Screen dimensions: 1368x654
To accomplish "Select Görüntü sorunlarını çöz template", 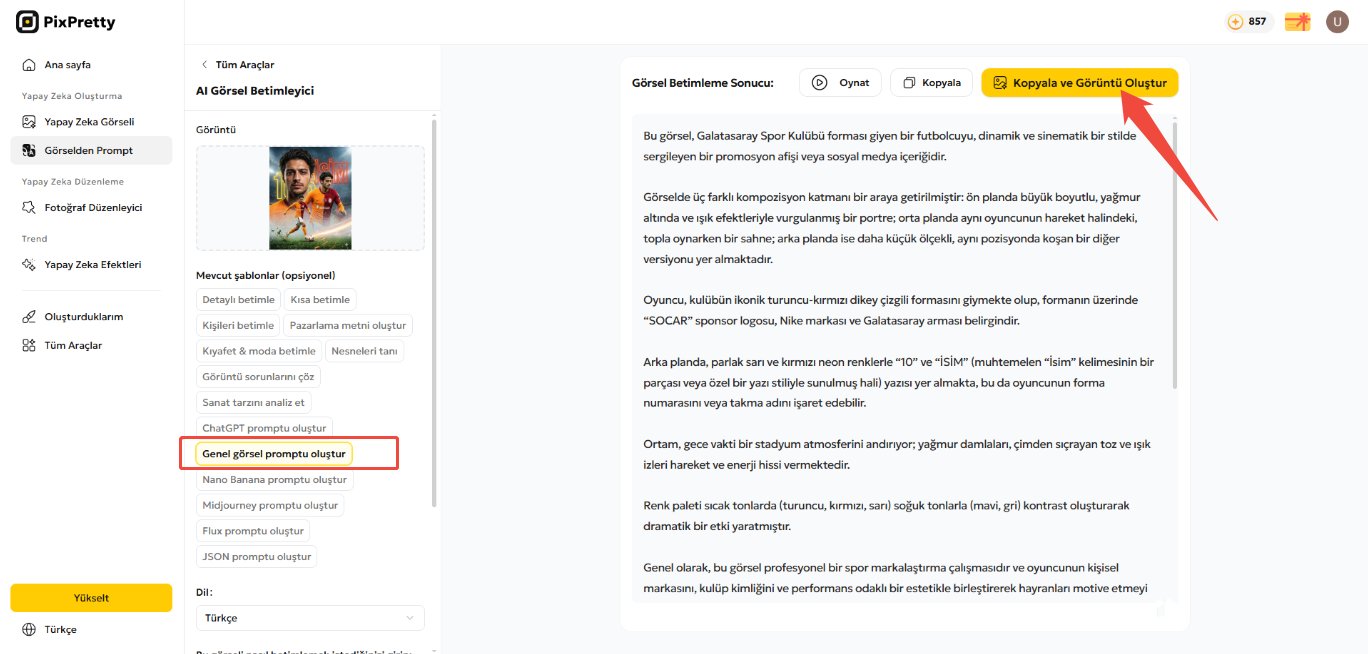I will pyautogui.click(x=259, y=377).
